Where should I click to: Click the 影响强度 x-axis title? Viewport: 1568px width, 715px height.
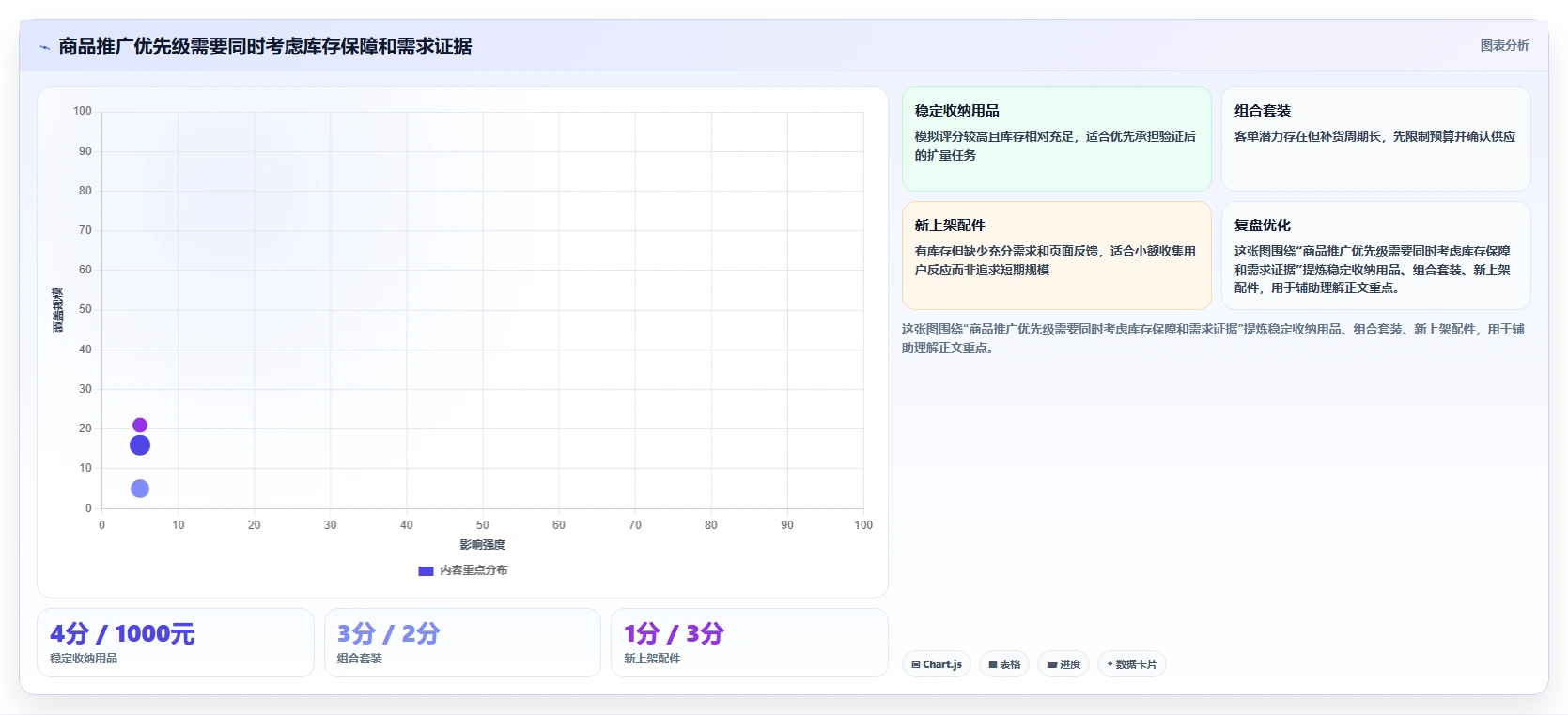[x=482, y=545]
